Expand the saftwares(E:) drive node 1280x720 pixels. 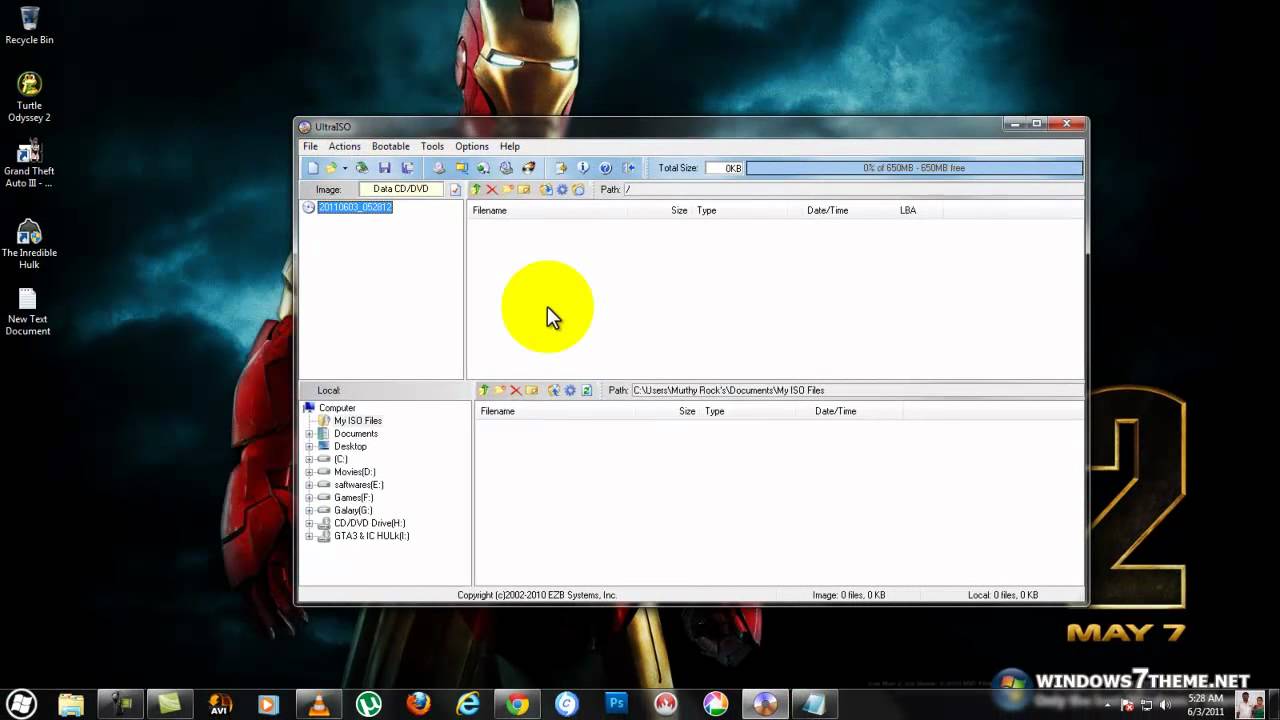click(309, 485)
